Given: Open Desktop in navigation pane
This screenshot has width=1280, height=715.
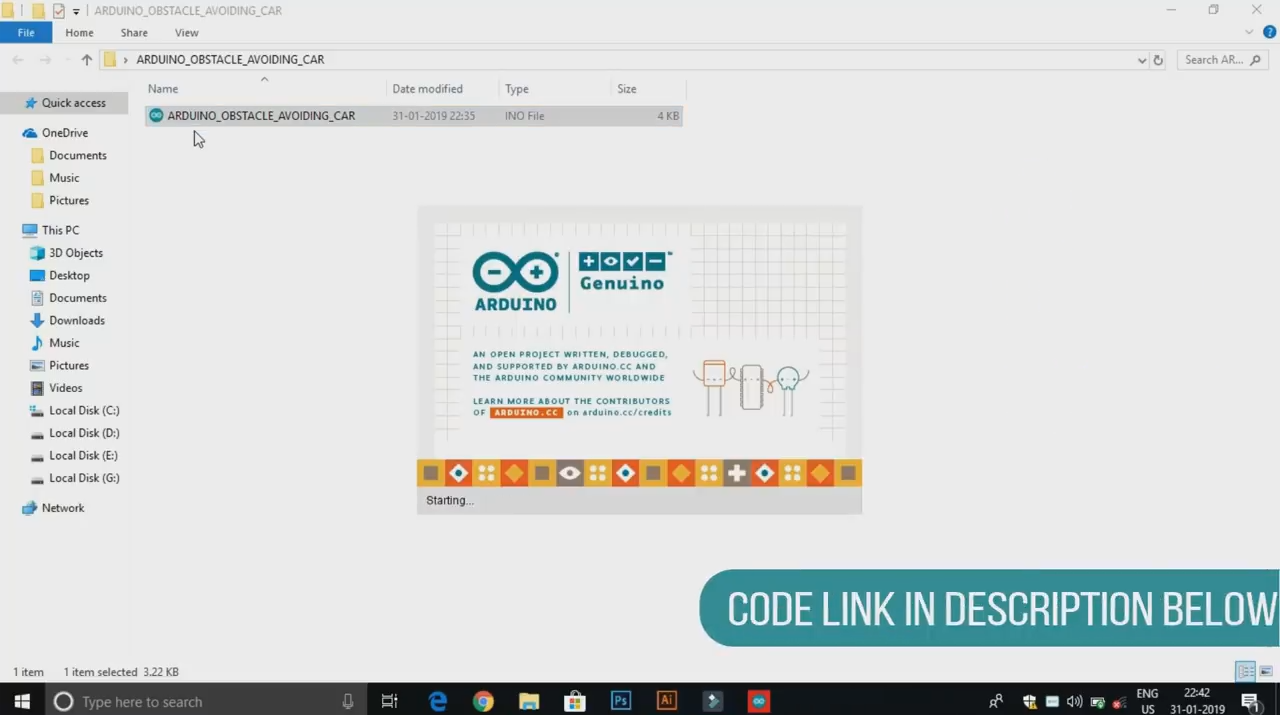Looking at the screenshot, I should [69, 275].
